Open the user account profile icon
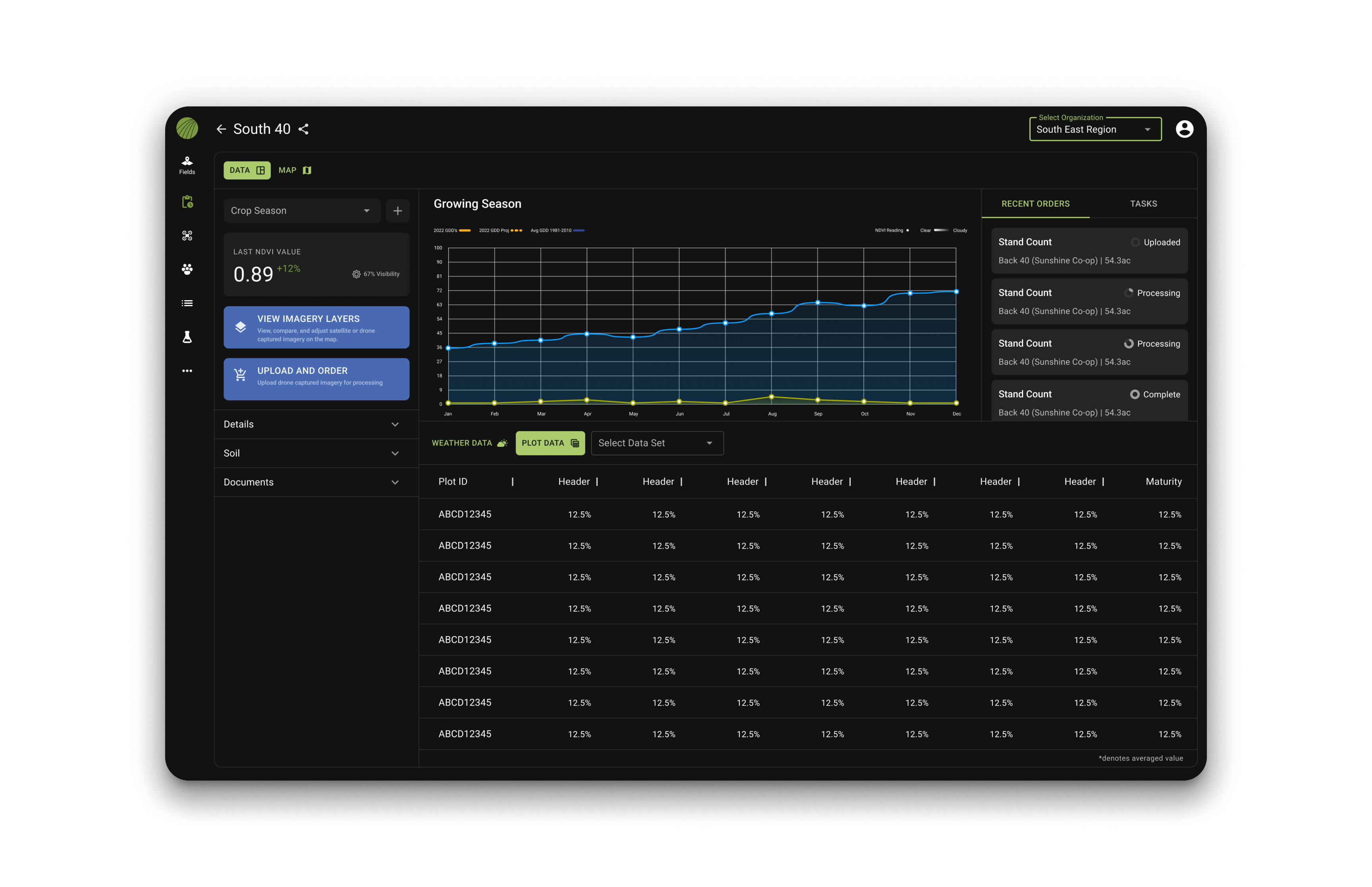 (1184, 129)
